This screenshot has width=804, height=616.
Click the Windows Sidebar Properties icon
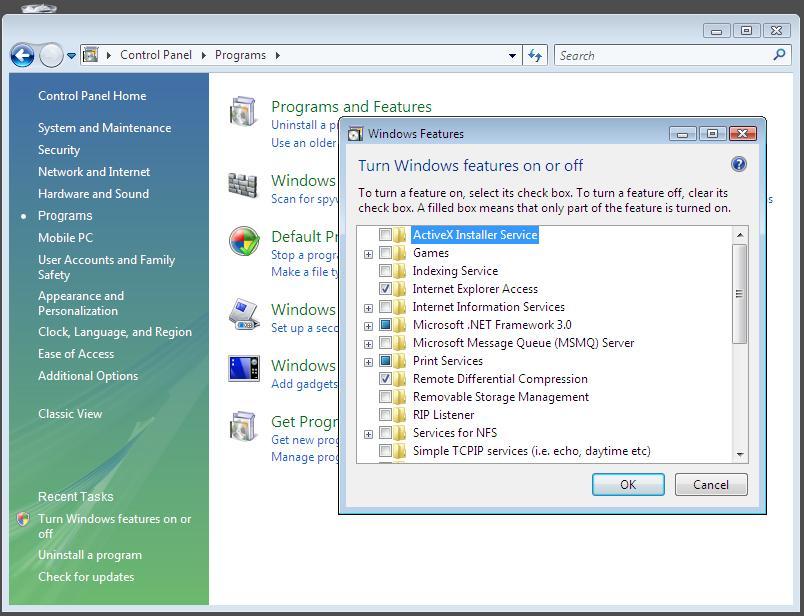pos(244,368)
